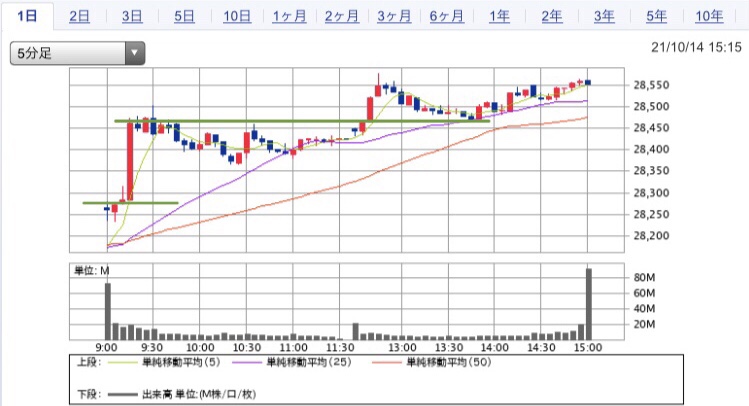
Task: Open the 6ヶ月 chart range
Action: tap(446, 16)
